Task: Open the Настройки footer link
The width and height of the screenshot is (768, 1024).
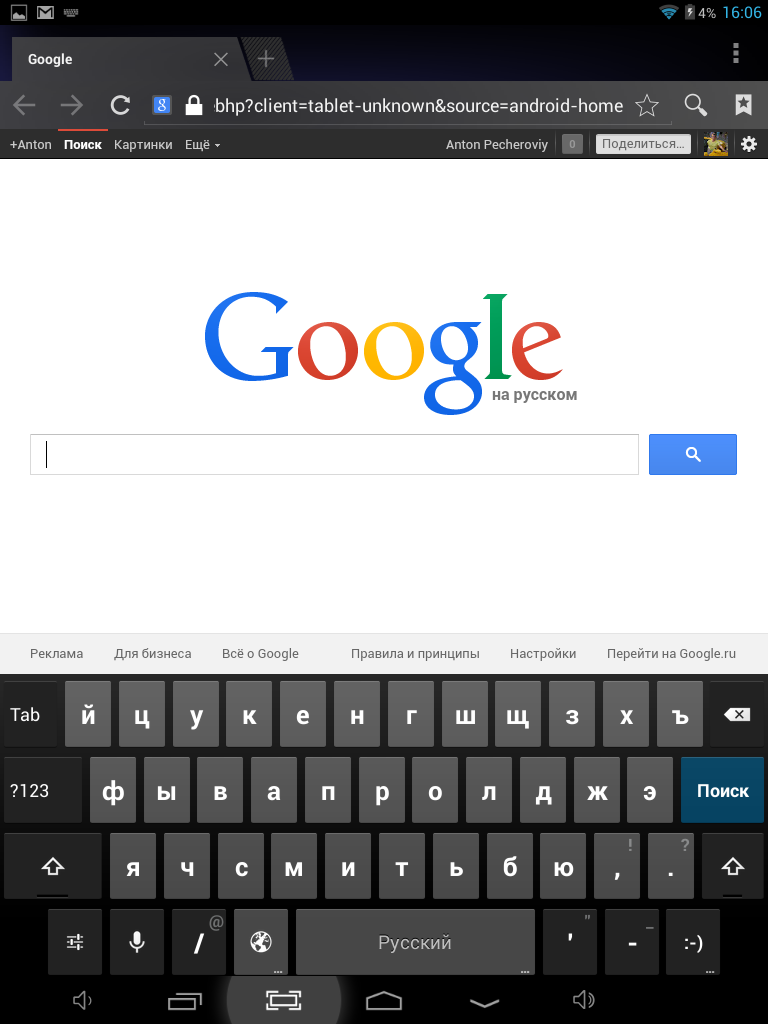Action: pyautogui.click(x=543, y=654)
